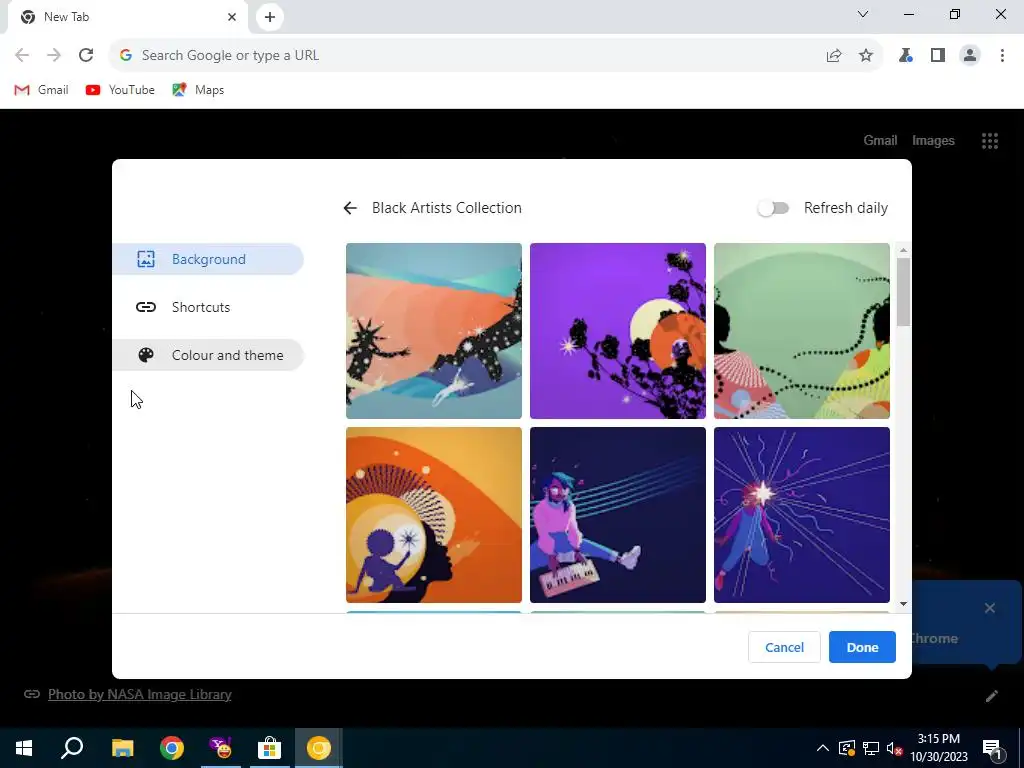1024x768 pixels.
Task: Open the Gmail bookmark
Action: pos(41,90)
